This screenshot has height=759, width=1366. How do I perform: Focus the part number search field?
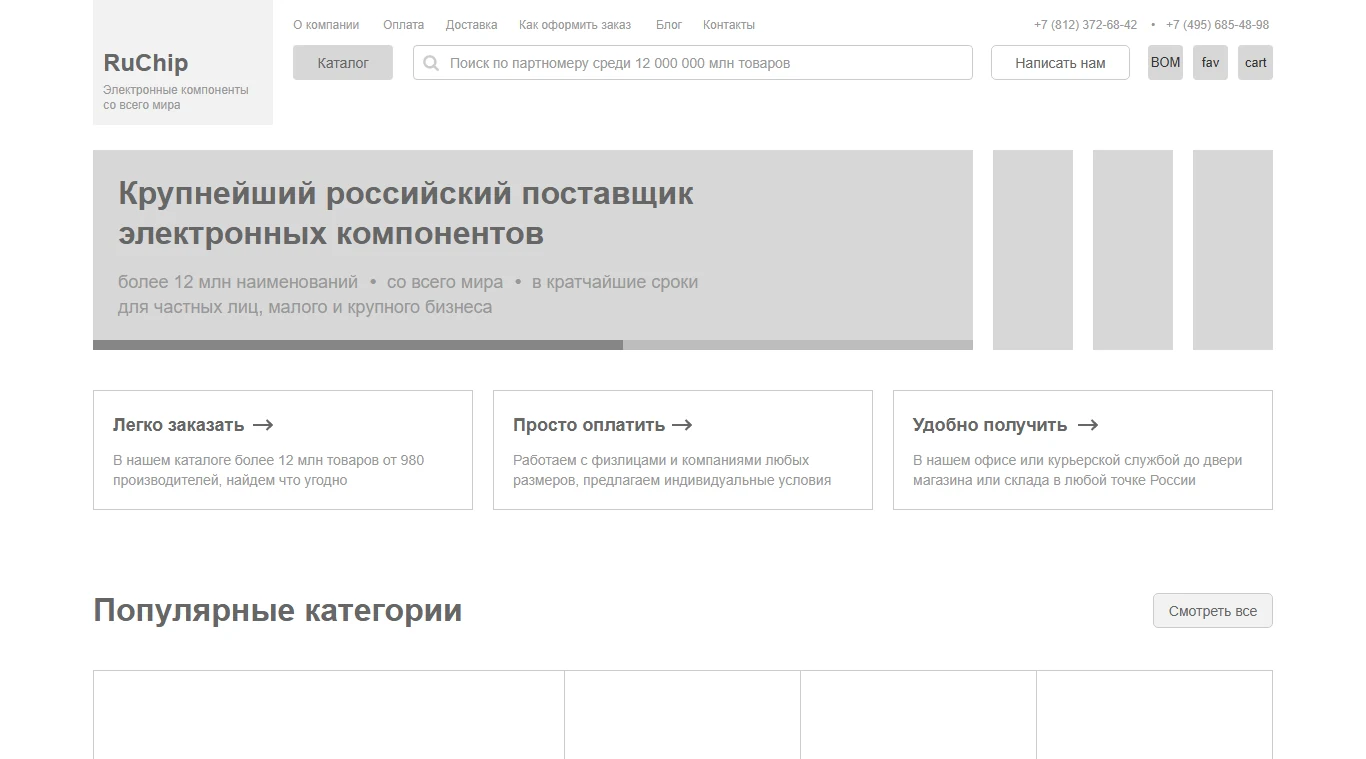point(692,62)
